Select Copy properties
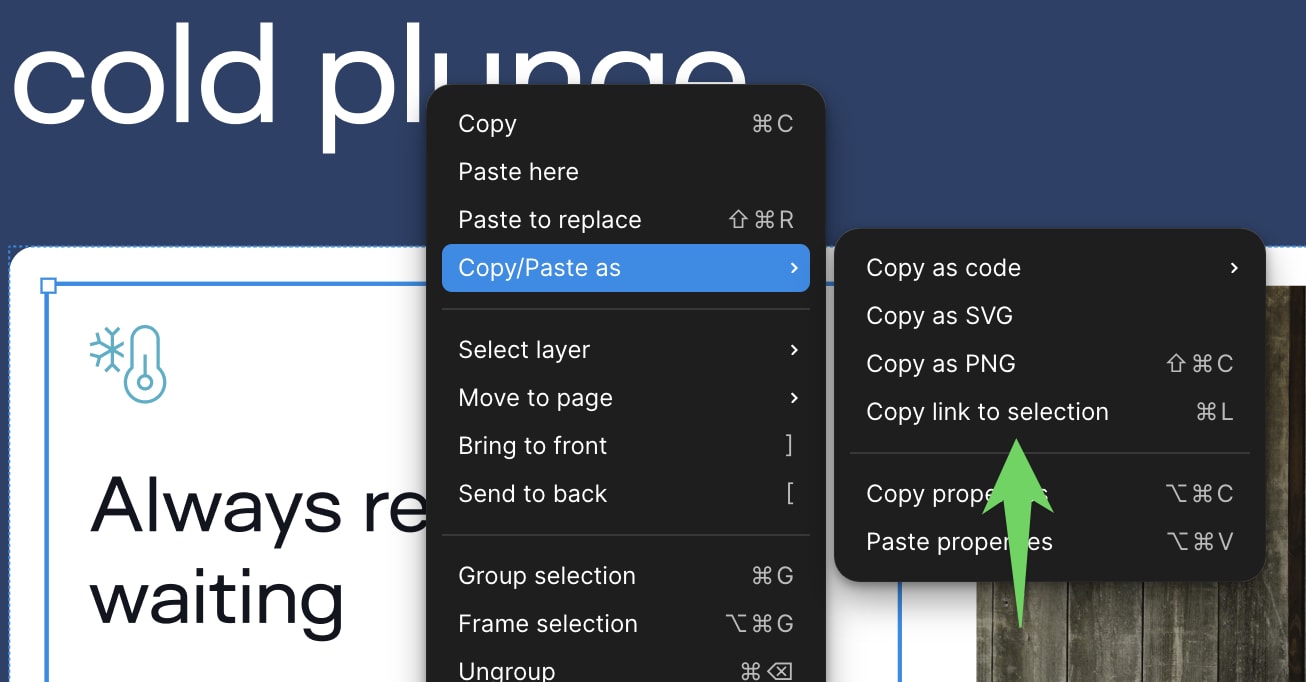Image resolution: width=1306 pixels, height=682 pixels. coord(930,493)
